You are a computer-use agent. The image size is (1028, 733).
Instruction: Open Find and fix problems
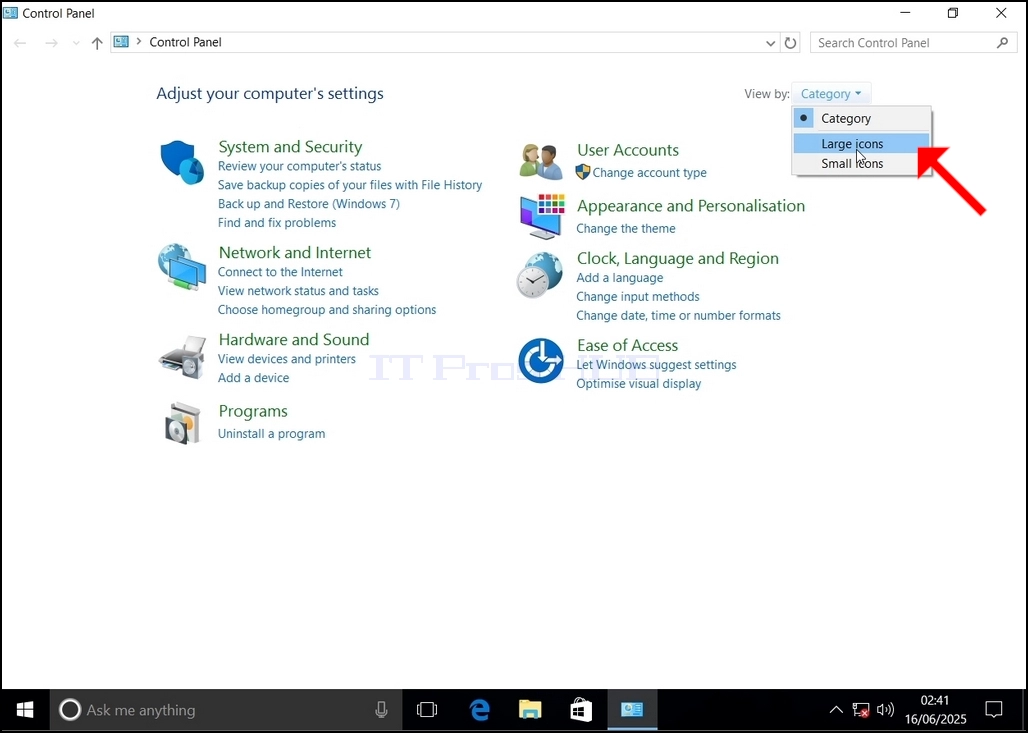(x=277, y=223)
